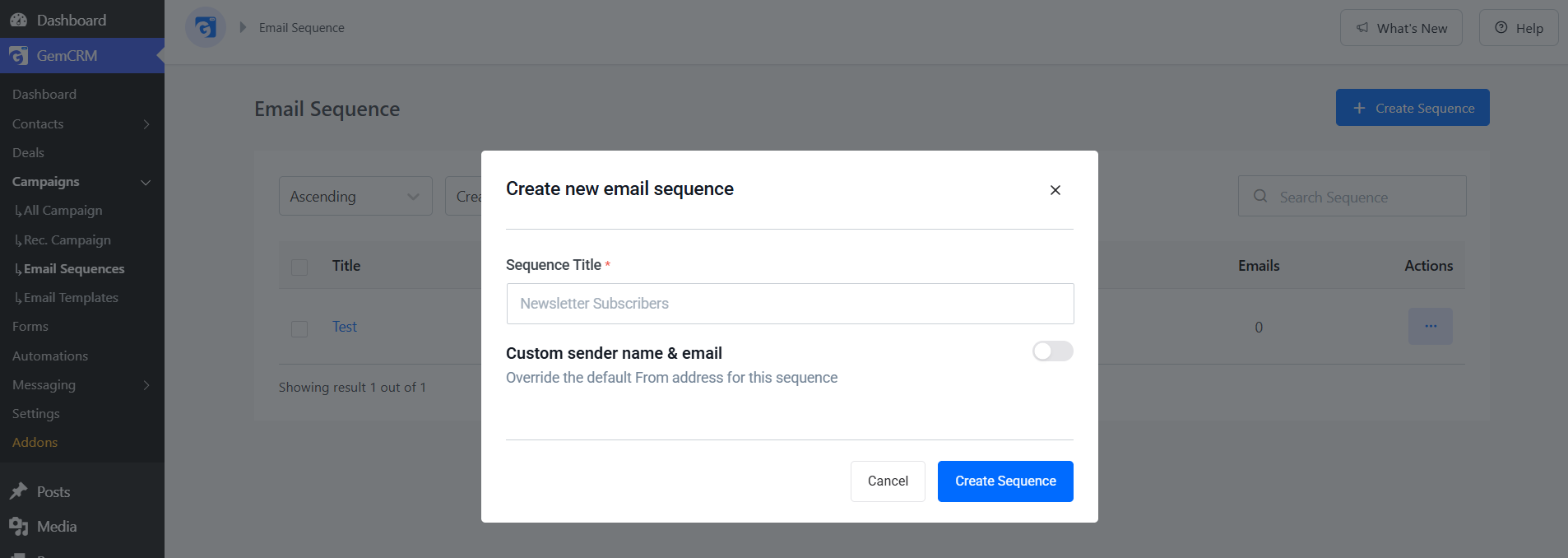Click the Showing result 1 out of 1 text
Screen dimensions: 1568x558
(352, 388)
